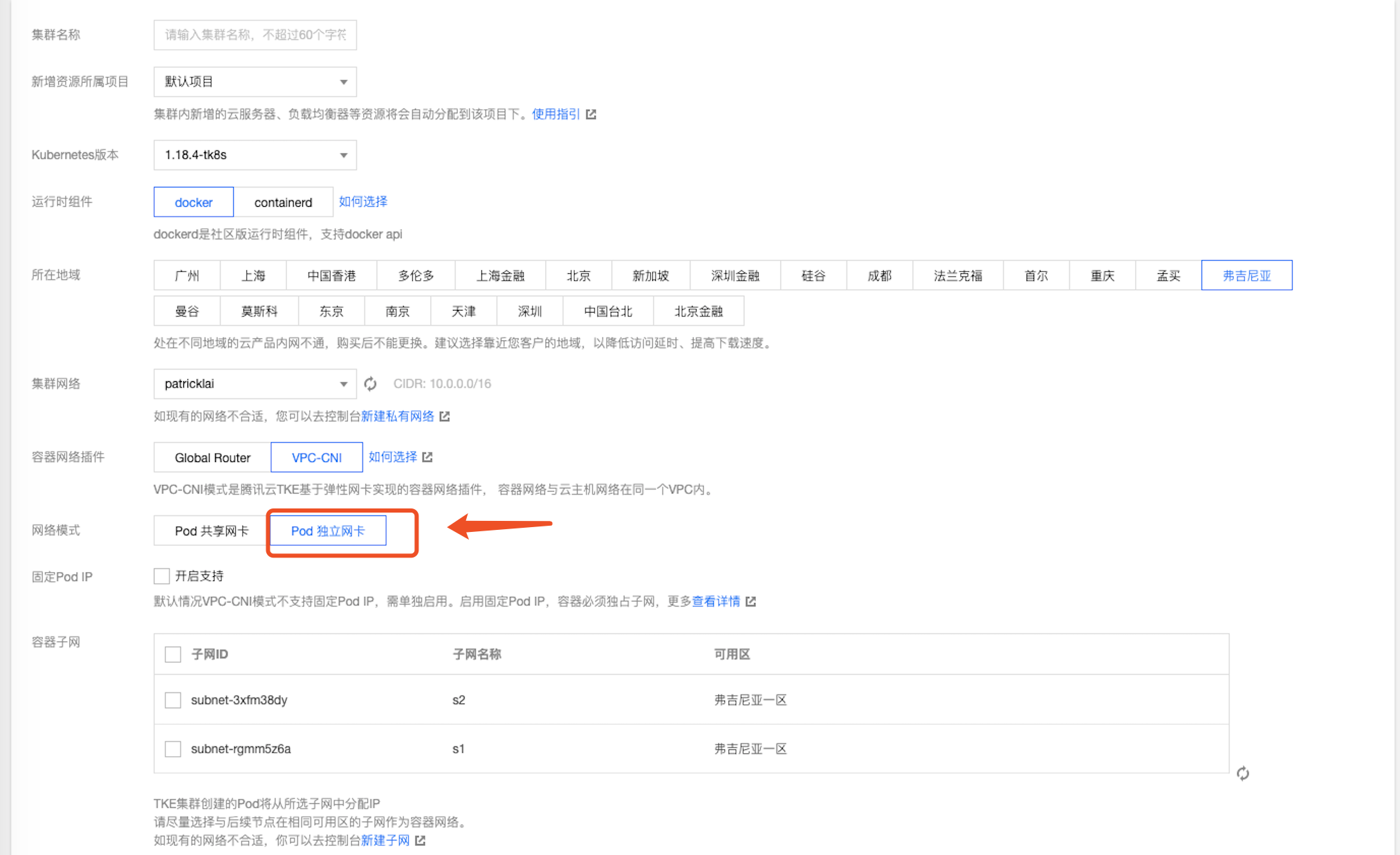
Task: Open the patricklai cluster network dropdown
Action: [255, 384]
